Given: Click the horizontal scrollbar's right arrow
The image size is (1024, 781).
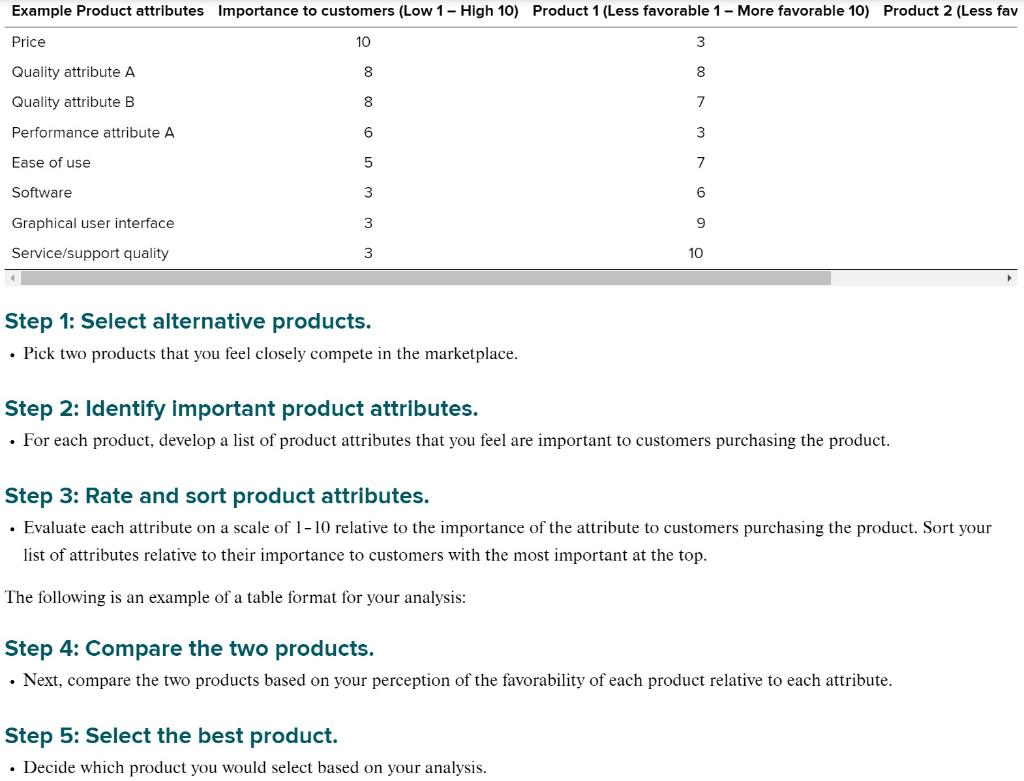Looking at the screenshot, I should pos(1011,277).
